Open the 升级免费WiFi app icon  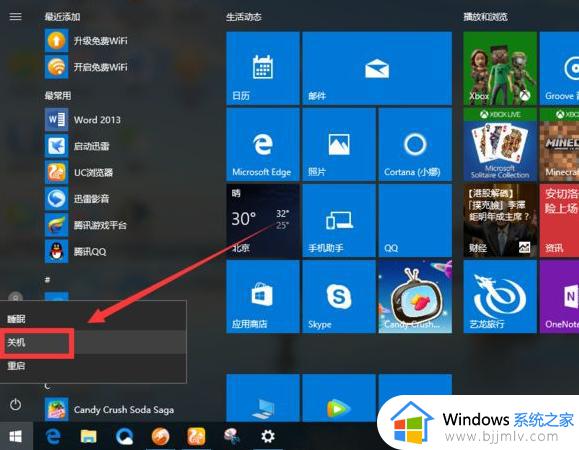[56, 40]
